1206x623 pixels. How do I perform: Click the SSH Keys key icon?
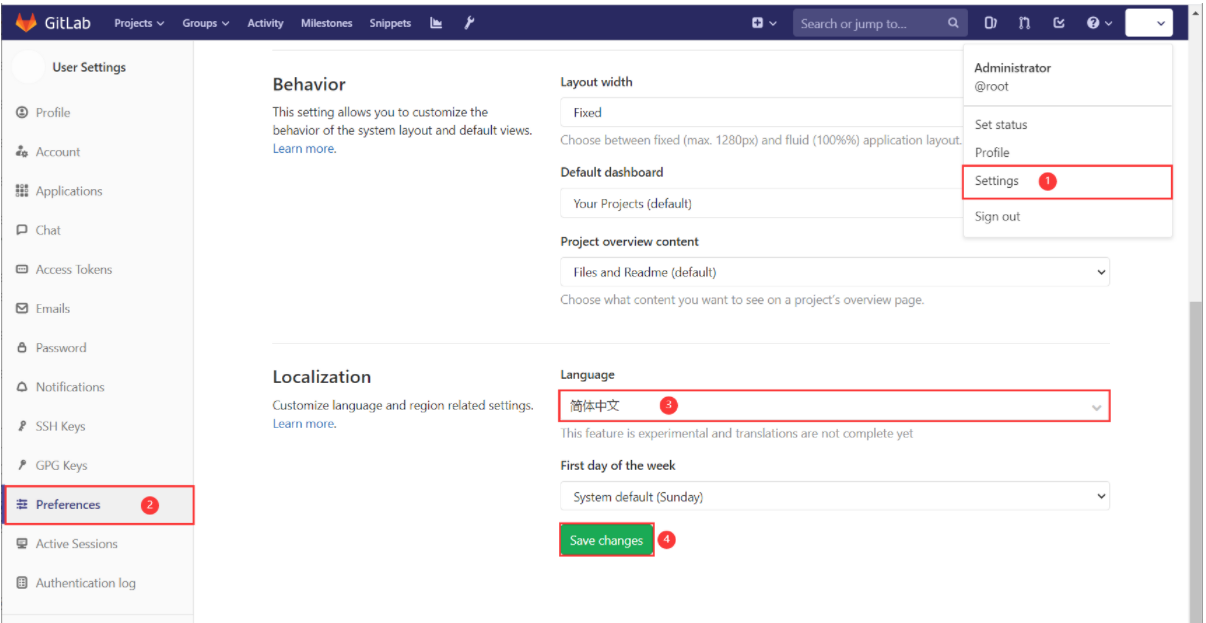[x=22, y=426]
